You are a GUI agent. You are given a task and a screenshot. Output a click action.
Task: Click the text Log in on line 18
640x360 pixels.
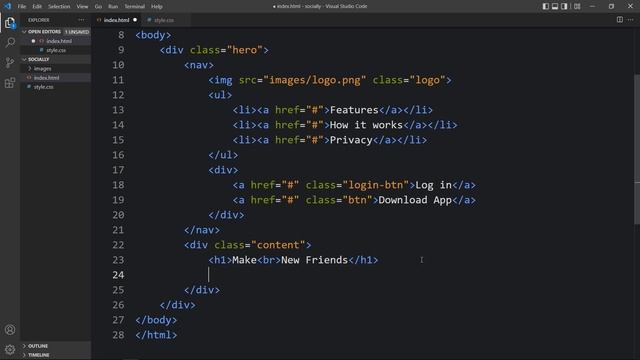pos(433,185)
